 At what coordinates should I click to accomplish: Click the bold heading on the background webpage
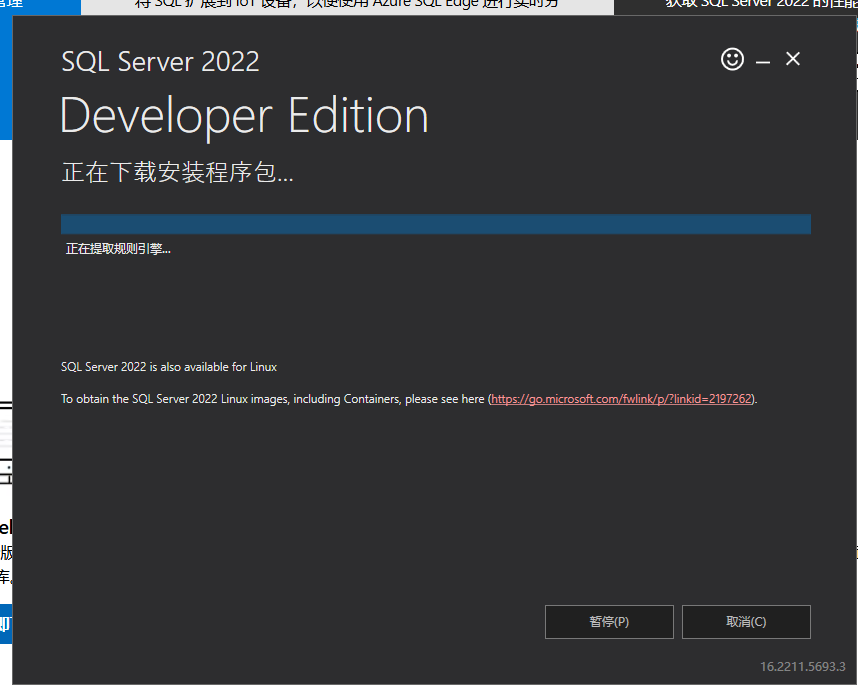[x=5, y=527]
